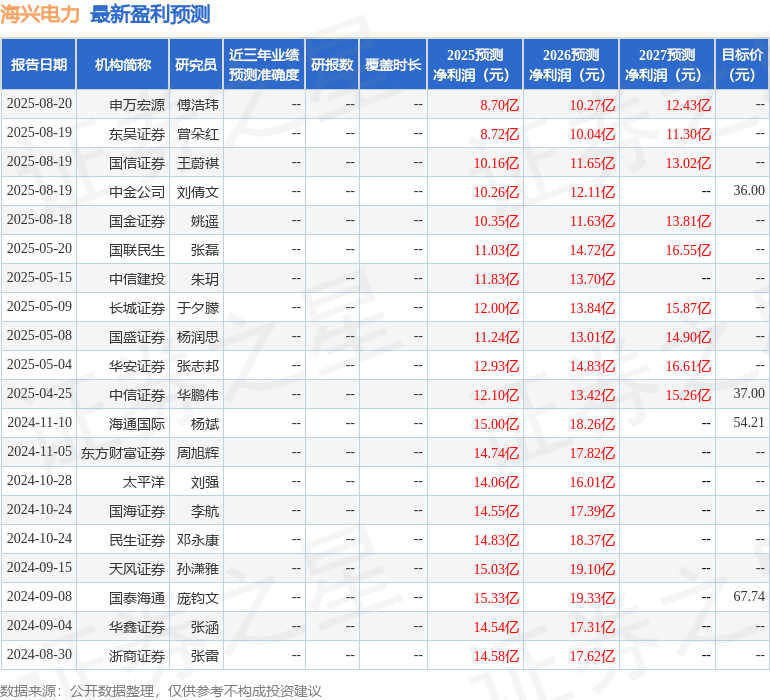Click the 机构简称 column header
Screen dimensions: 770x700
coord(123,65)
